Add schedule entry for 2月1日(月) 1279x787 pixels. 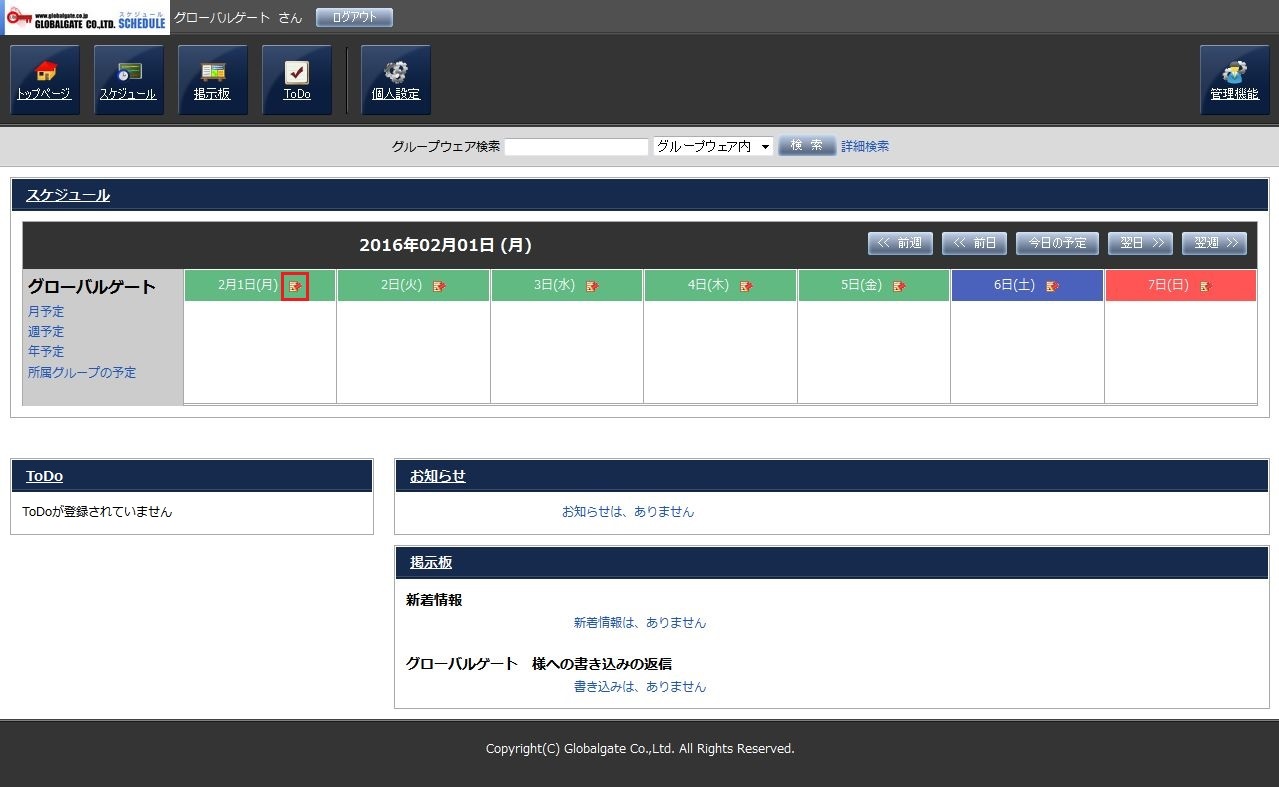click(295, 286)
